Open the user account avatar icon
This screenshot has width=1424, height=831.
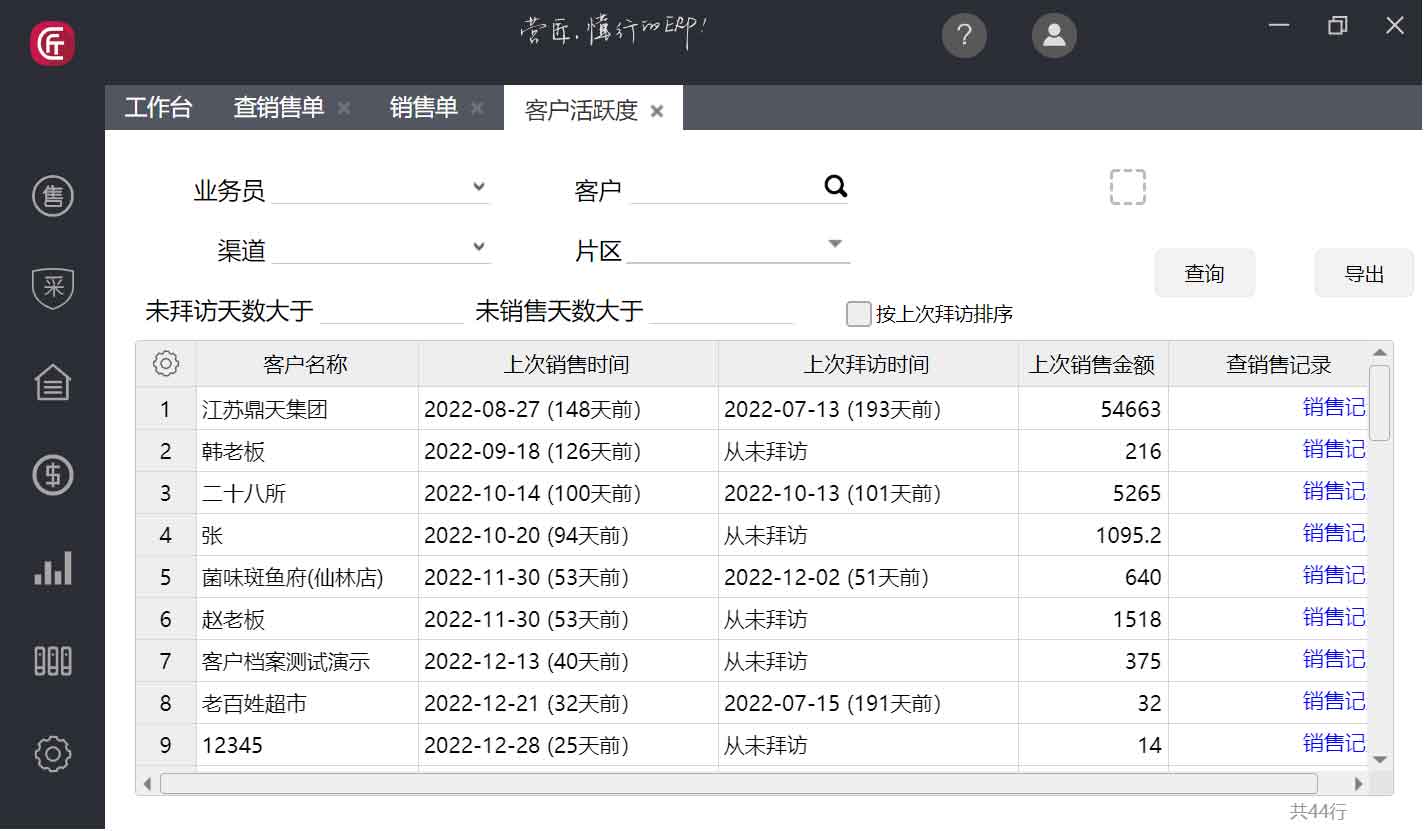[1054, 36]
